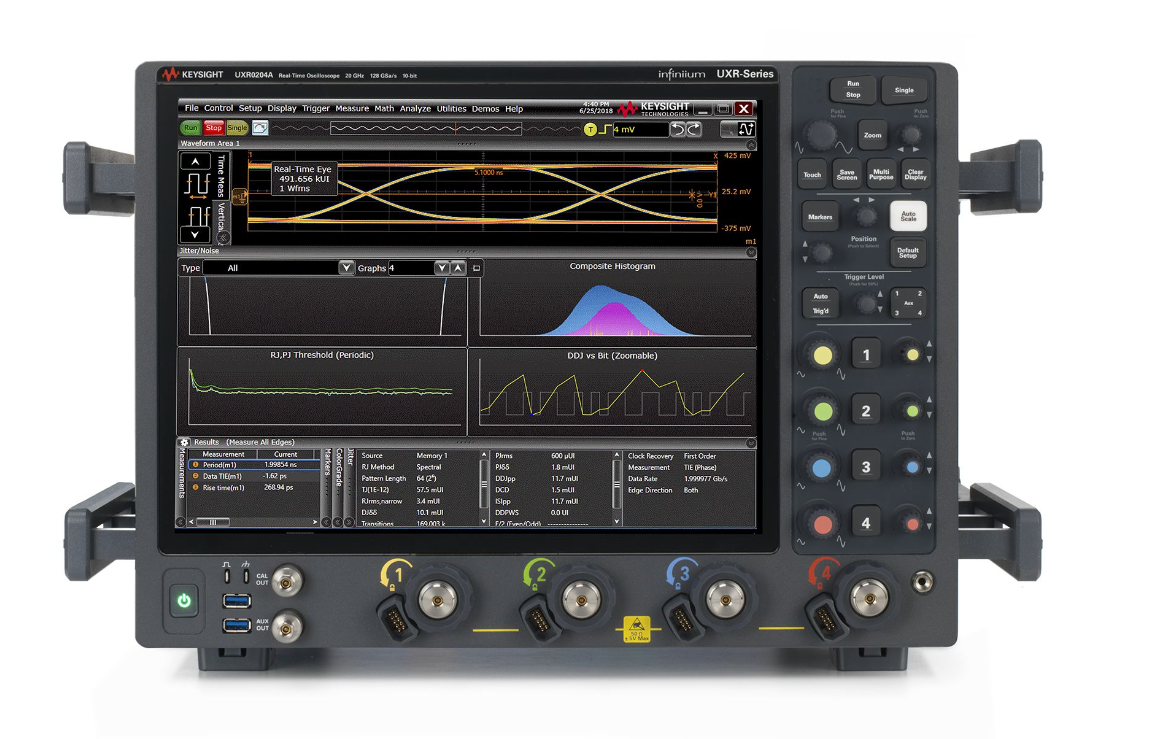Click the waveform settings icon at toolbar's right end
This screenshot has width=1167, height=739.
tap(746, 129)
